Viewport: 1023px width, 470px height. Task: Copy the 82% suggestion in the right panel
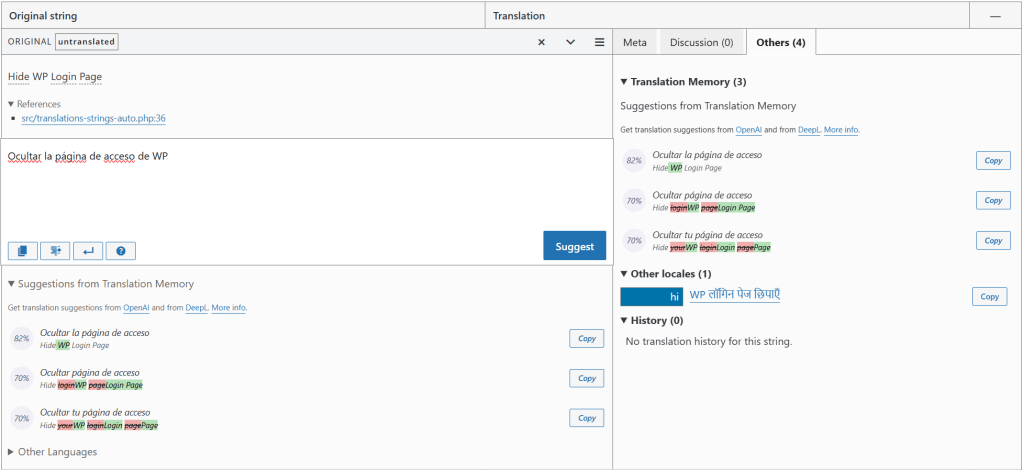point(994,161)
